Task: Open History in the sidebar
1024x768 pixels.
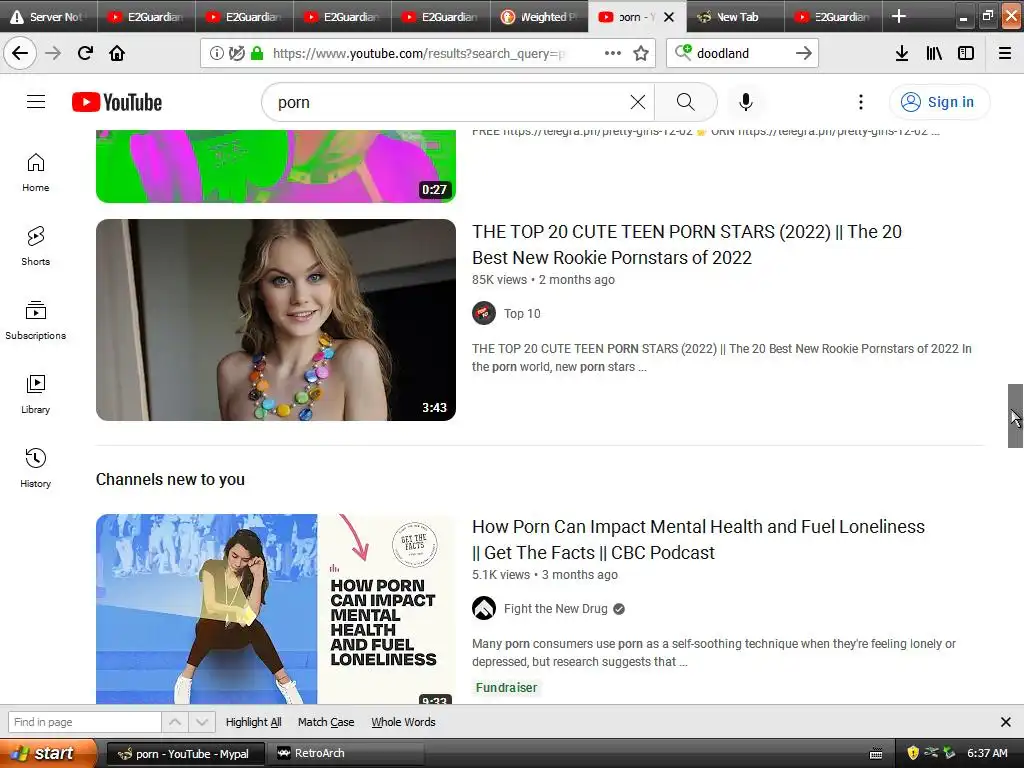Action: pyautogui.click(x=35, y=468)
